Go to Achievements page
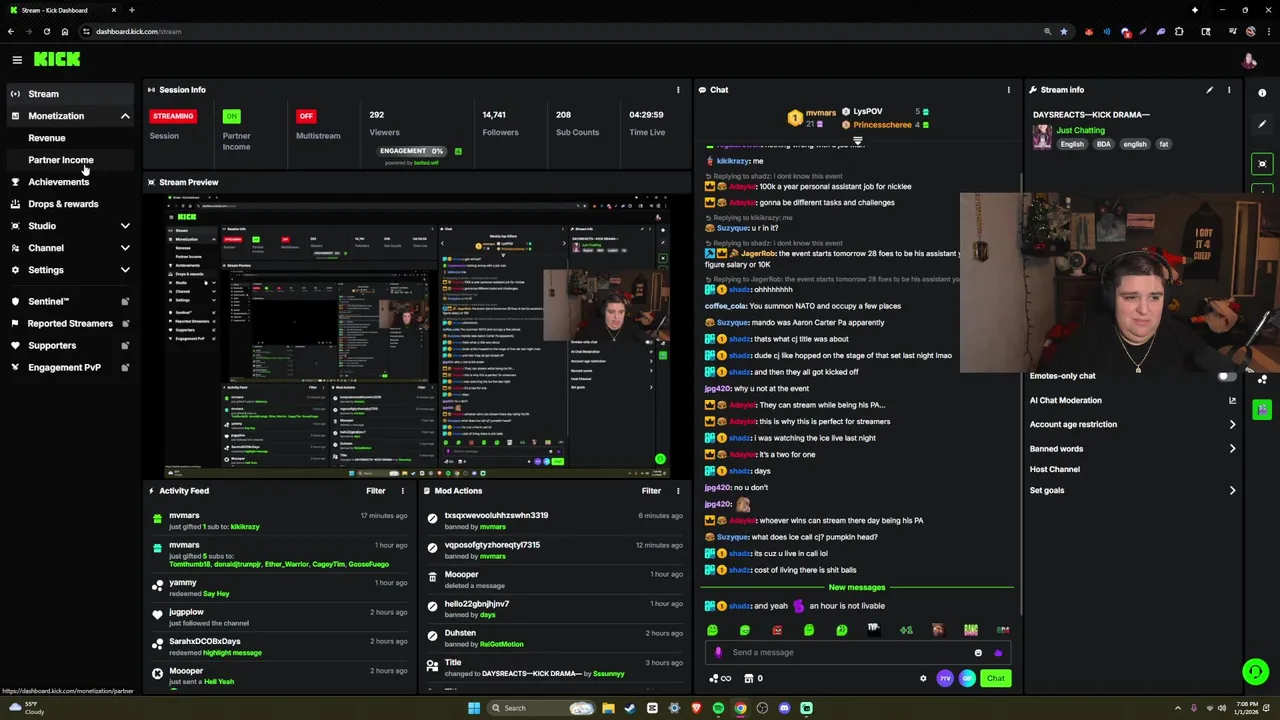The image size is (1280, 720). pos(59,182)
